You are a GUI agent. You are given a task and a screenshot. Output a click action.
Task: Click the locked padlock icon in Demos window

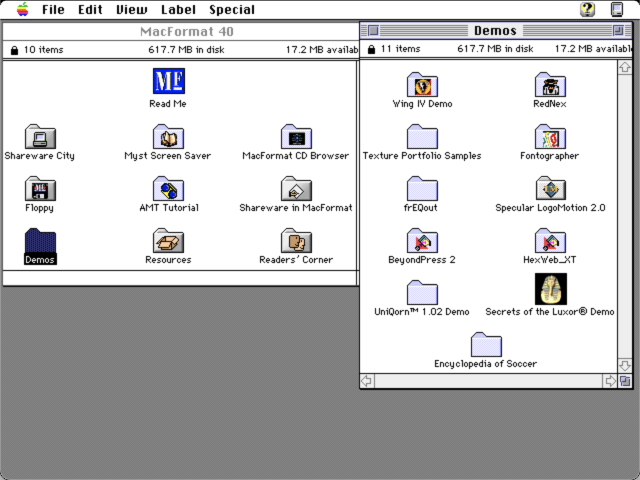(371, 49)
